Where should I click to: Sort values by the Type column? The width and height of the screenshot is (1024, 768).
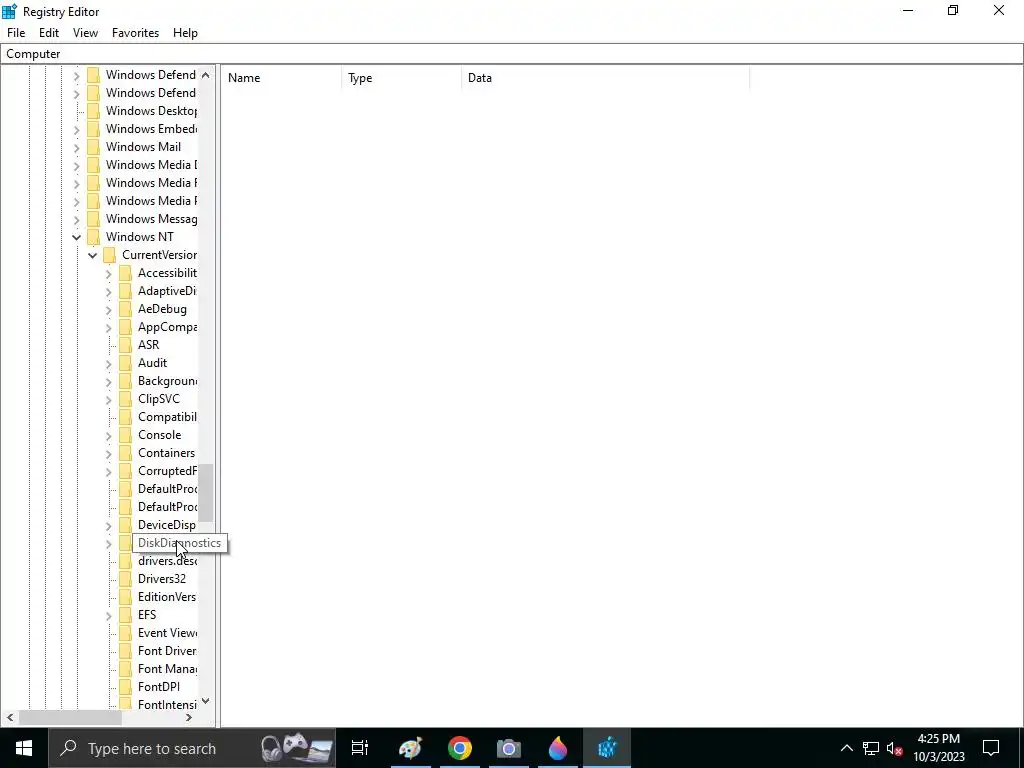[x=402, y=78]
